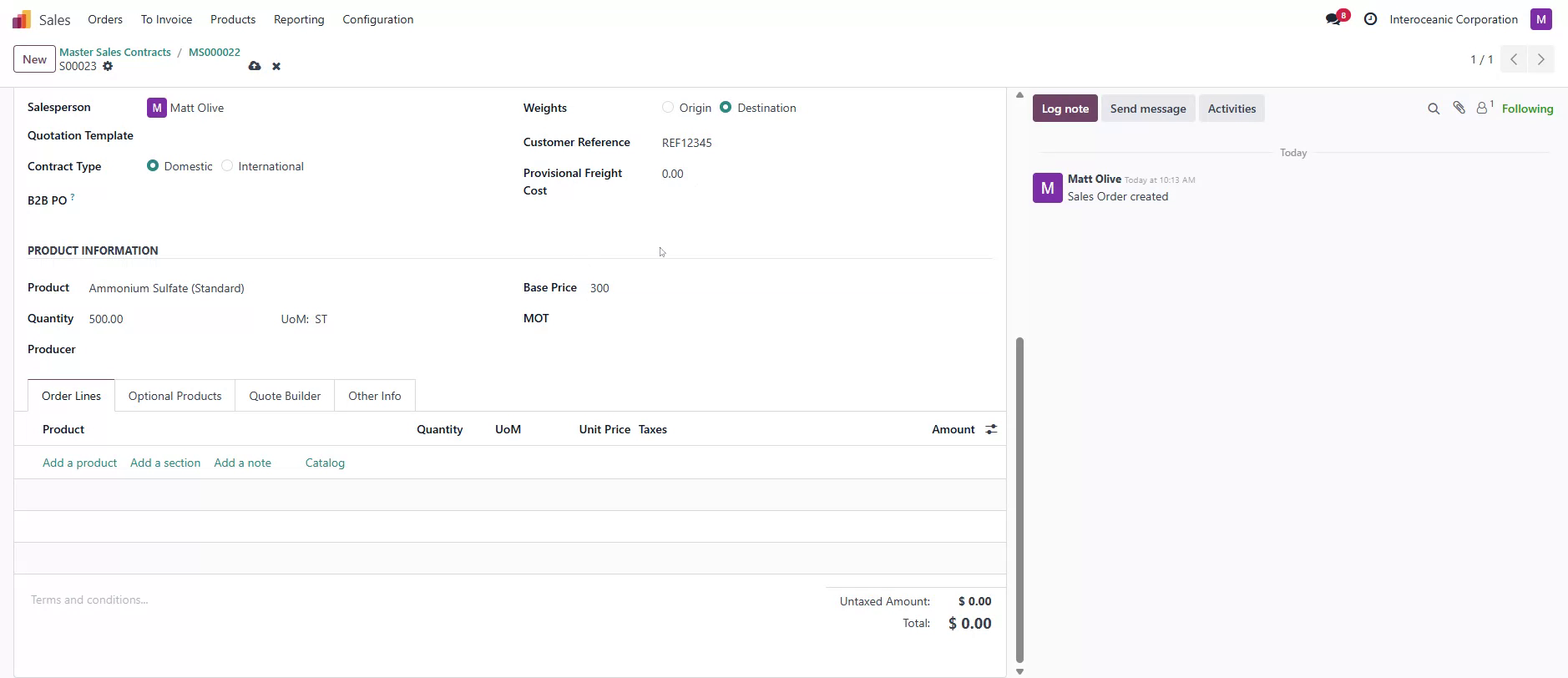Attach files with the paperclip icon
Screen dimensions: 1568x678
pos(1459,108)
